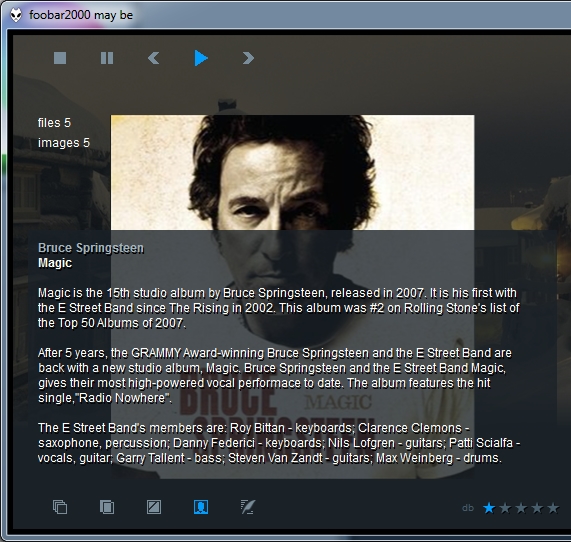Viewport: 571px width, 542px height.
Task: Rate the track four stars
Action: coord(537,508)
